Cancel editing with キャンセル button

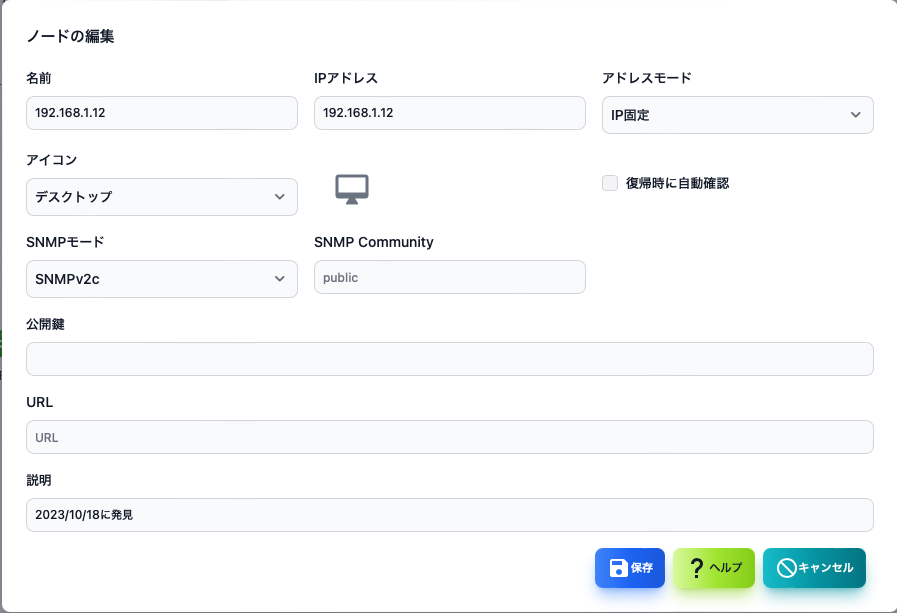pyautogui.click(x=814, y=568)
